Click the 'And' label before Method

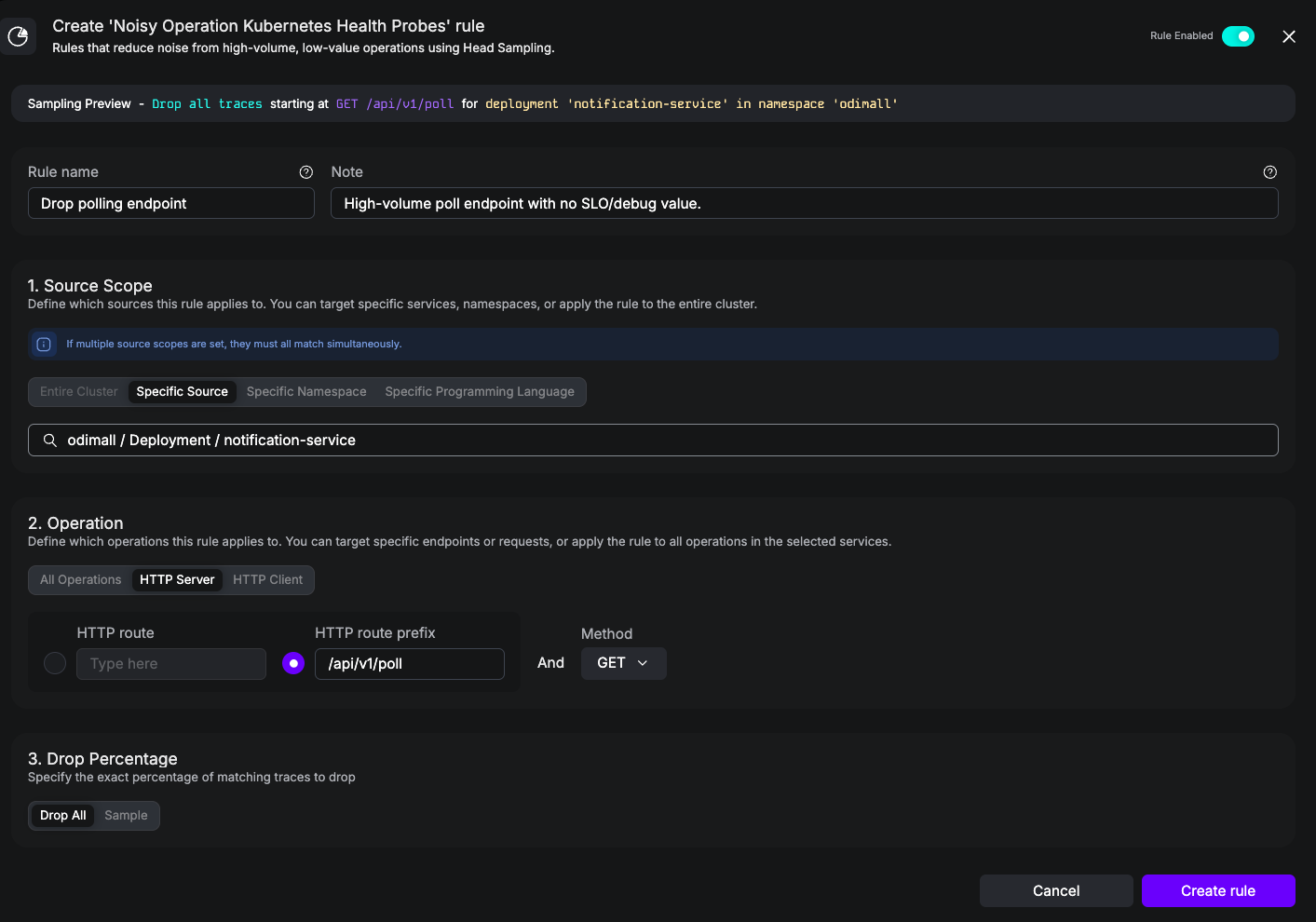point(550,663)
